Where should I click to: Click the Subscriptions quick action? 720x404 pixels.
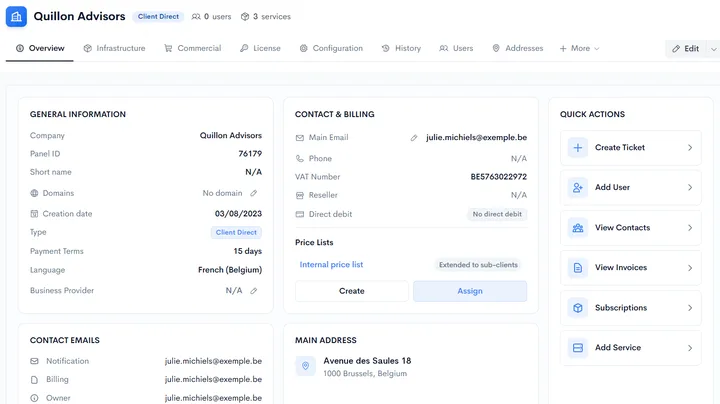click(x=630, y=308)
